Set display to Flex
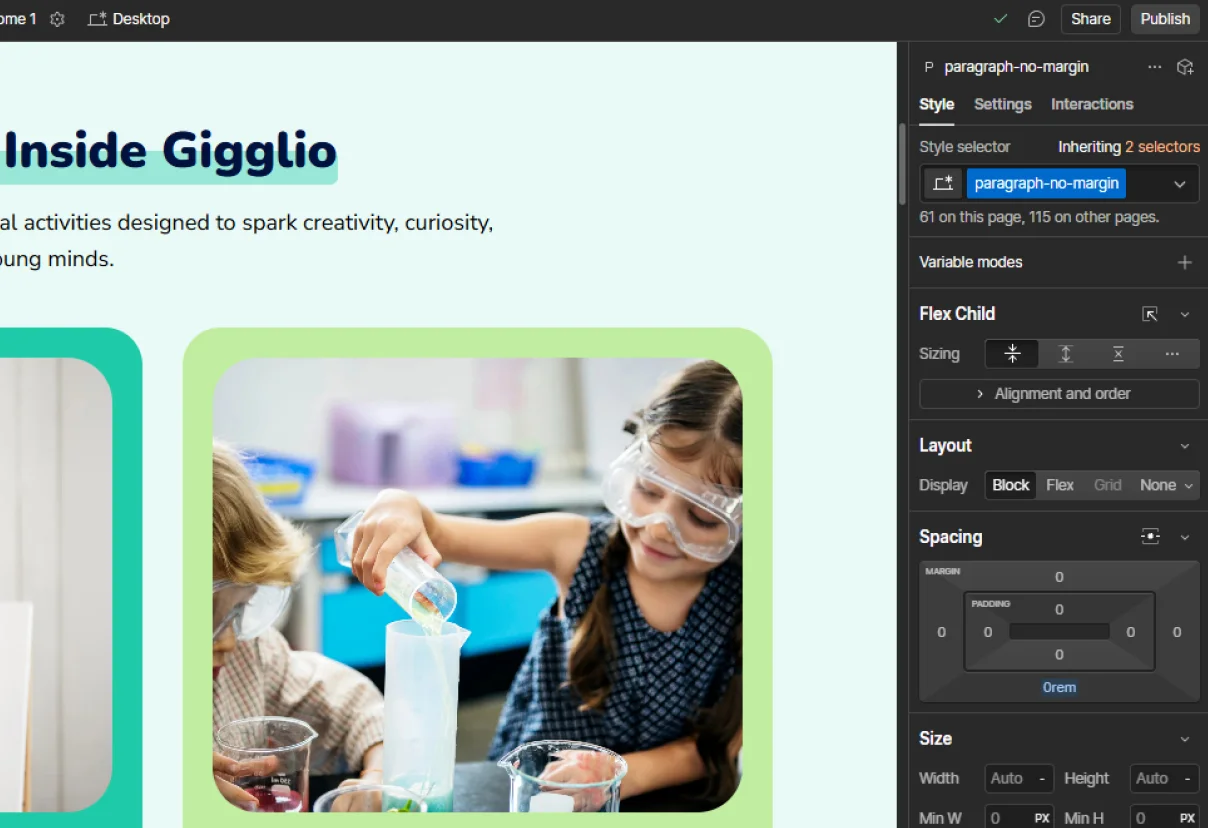1208x828 pixels. (x=1060, y=485)
